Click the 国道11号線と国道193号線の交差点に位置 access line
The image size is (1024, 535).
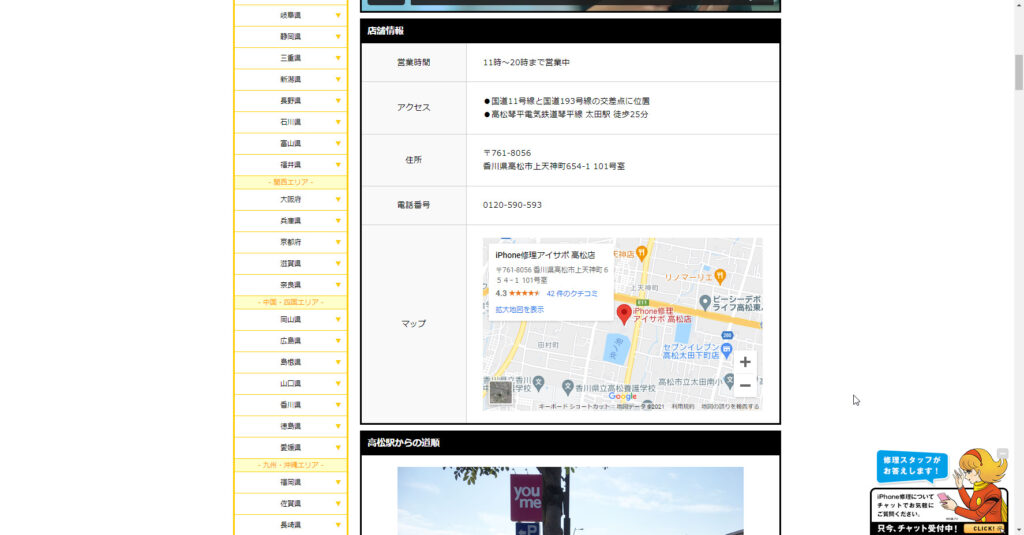point(566,101)
